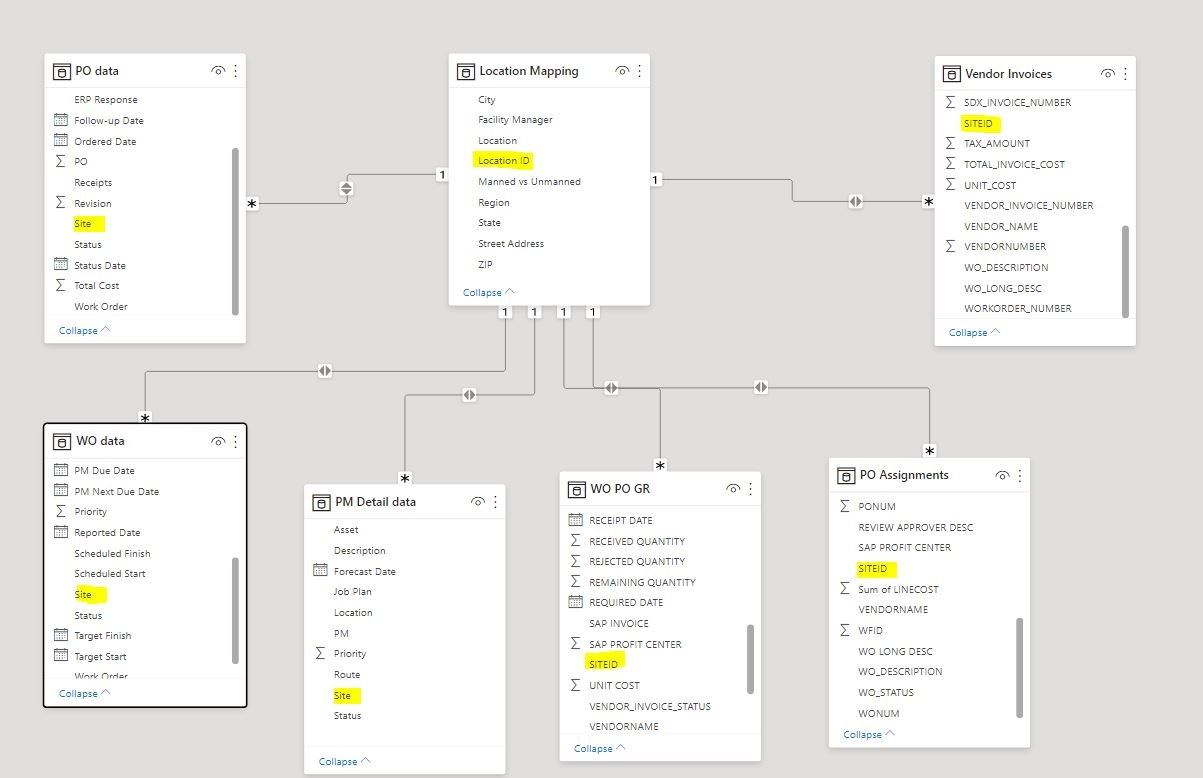Select the cross-filter arrow on PO data relationship
This screenshot has height=778, width=1203.
click(347, 188)
